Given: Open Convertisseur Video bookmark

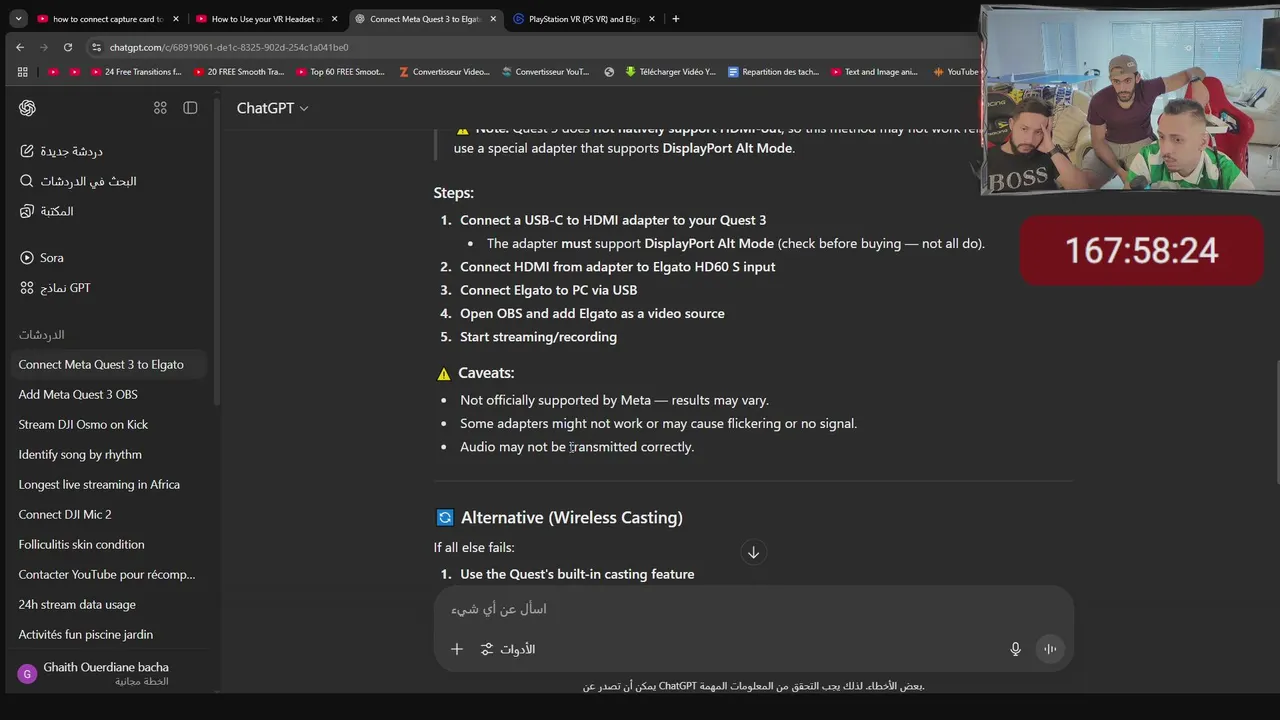Looking at the screenshot, I should coord(444,72).
